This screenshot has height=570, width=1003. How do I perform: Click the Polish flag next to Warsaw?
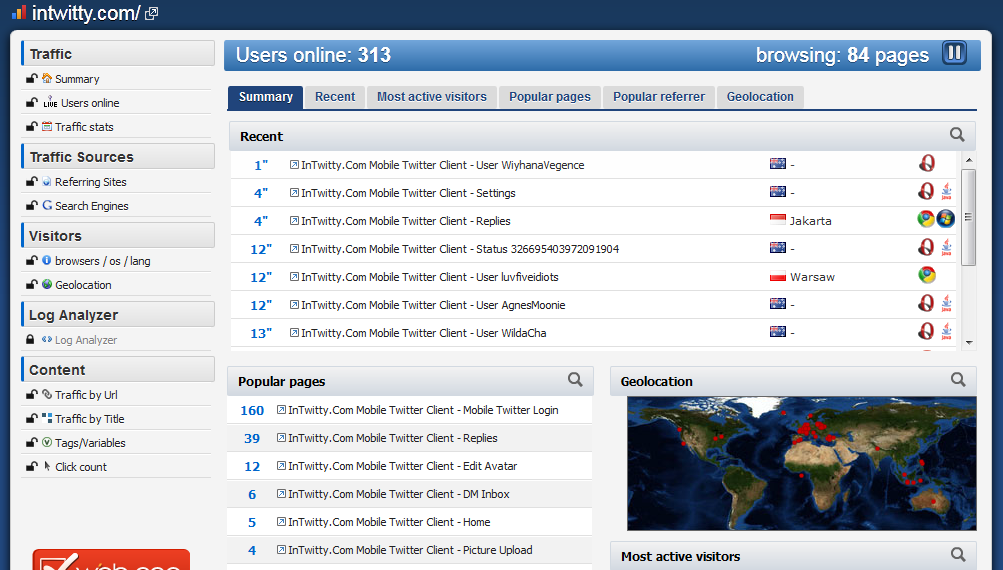tap(777, 276)
